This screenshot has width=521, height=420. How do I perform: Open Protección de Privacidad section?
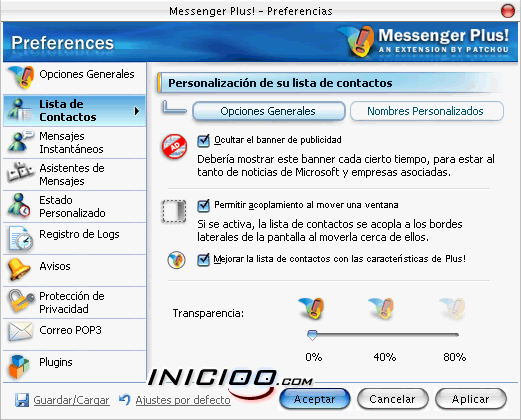coord(75,303)
